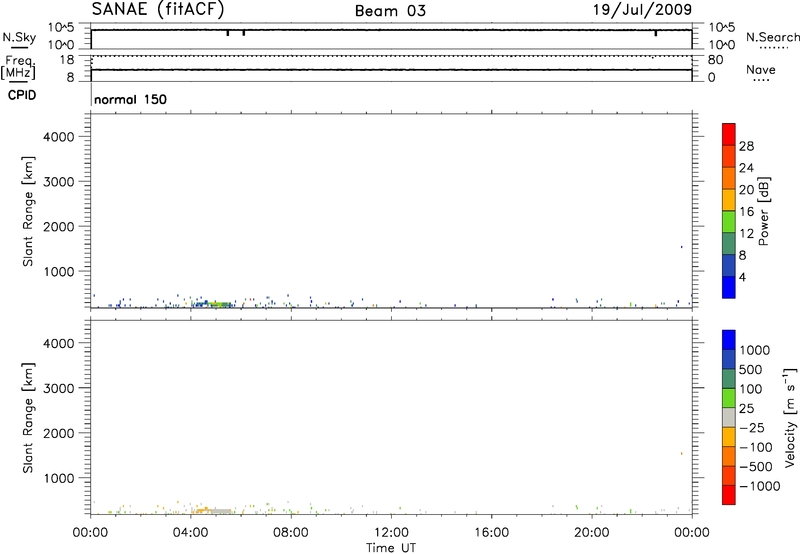Viewport: 800px width, 554px height.
Task: Click the 80 label on Nave axis
Action: click(x=715, y=60)
